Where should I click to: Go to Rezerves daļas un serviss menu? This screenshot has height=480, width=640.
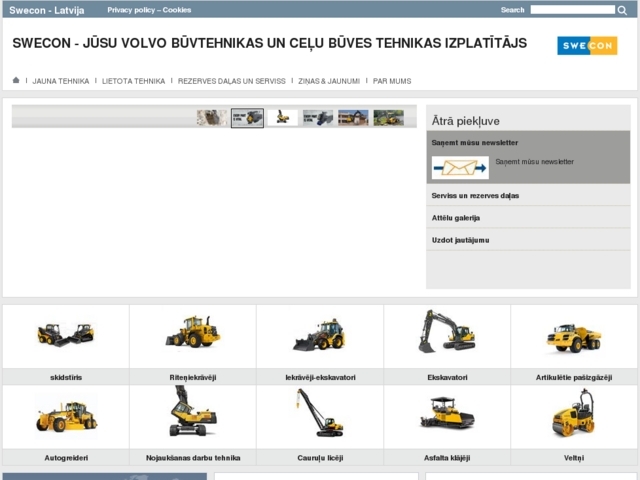[x=231, y=81]
